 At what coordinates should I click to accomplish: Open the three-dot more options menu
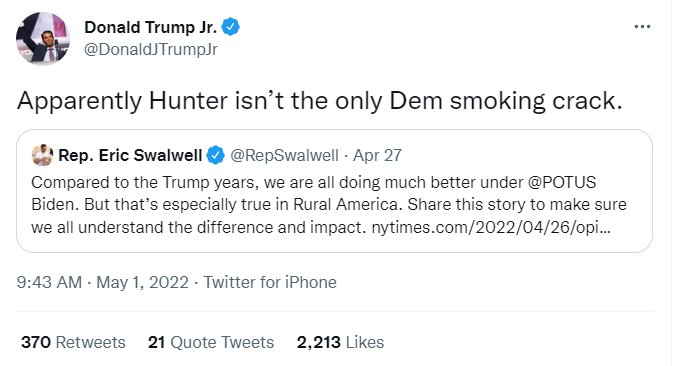(x=642, y=27)
